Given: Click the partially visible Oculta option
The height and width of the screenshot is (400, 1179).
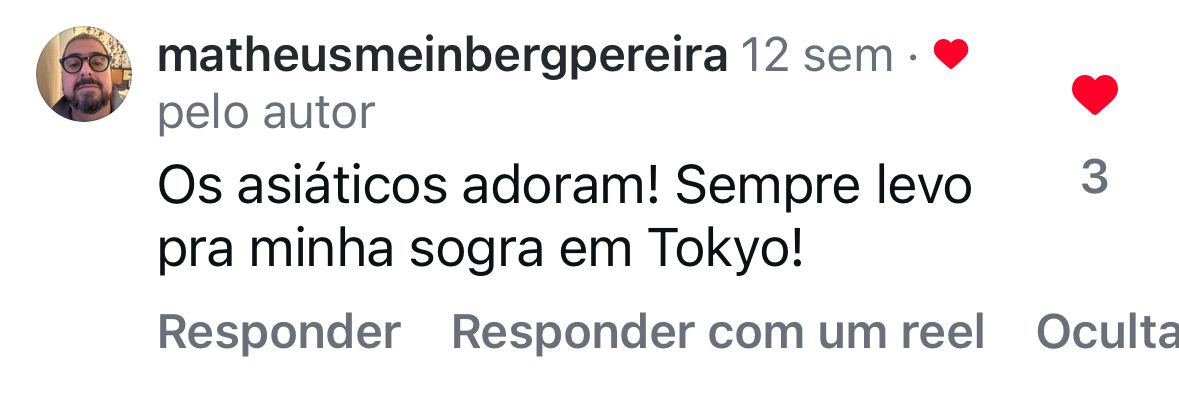Looking at the screenshot, I should (x=1106, y=332).
